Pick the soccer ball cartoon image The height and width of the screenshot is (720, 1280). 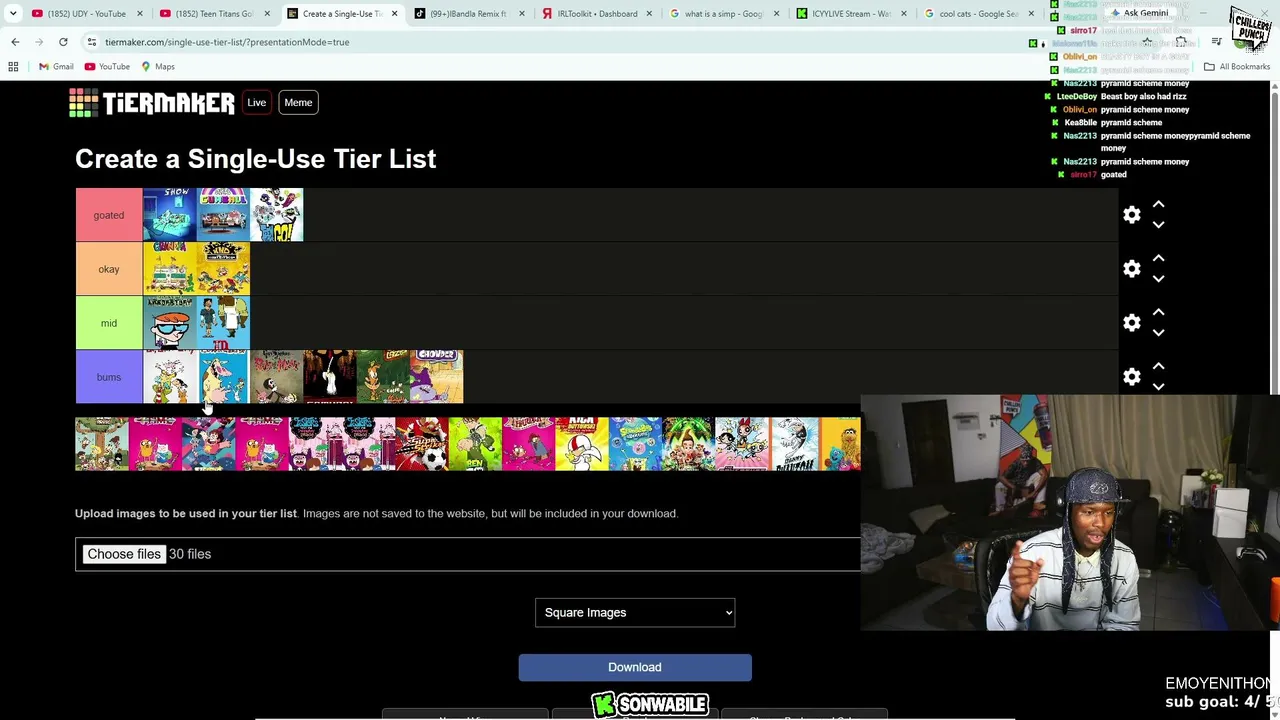(422, 444)
